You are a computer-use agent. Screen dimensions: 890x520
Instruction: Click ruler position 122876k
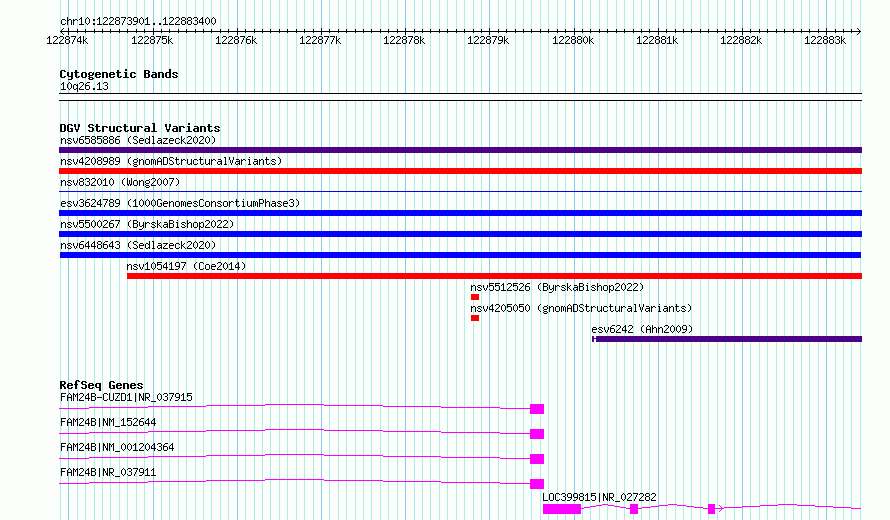(x=236, y=40)
